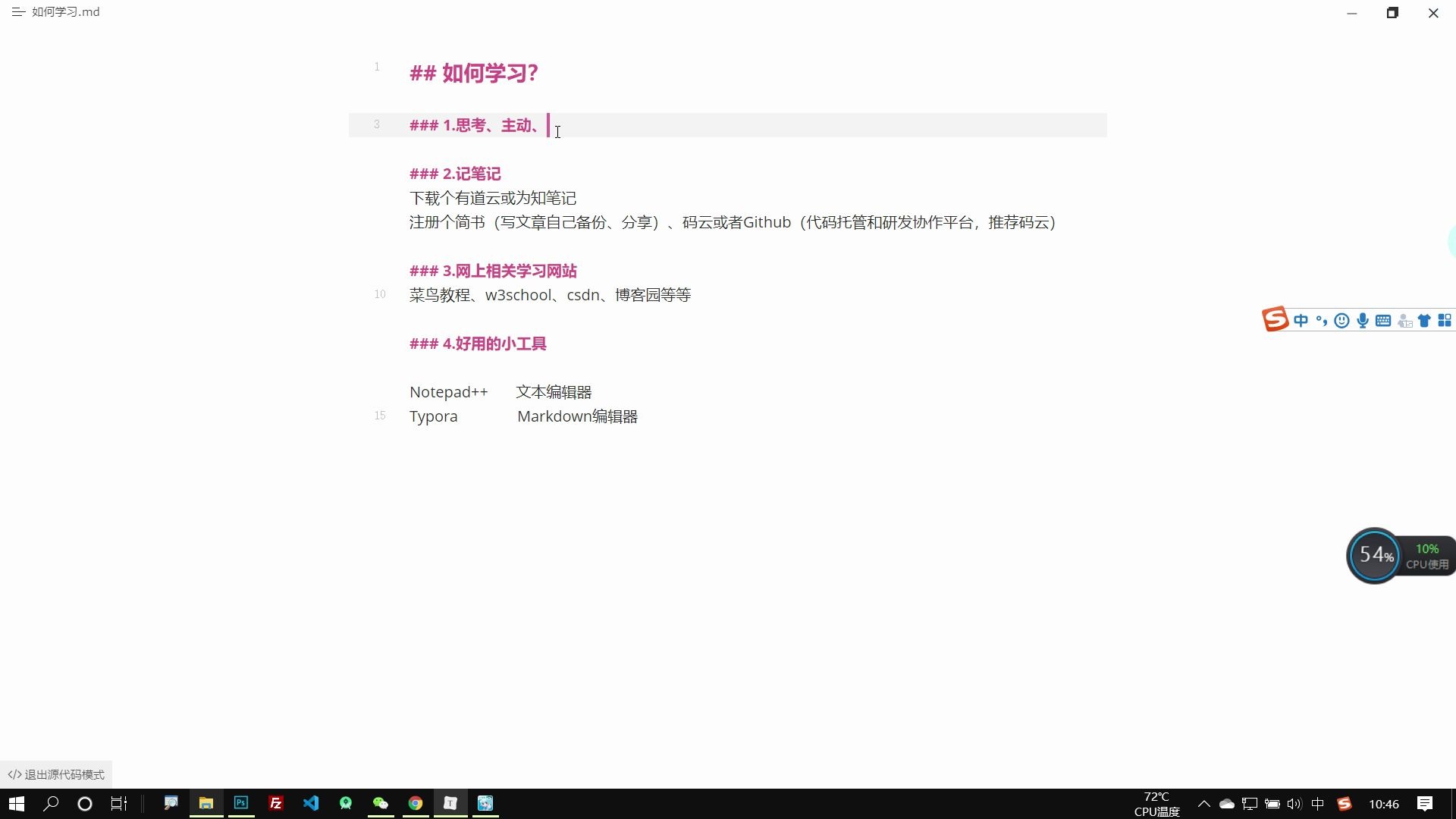
Task: Open Windows Start menu
Action: (16, 804)
